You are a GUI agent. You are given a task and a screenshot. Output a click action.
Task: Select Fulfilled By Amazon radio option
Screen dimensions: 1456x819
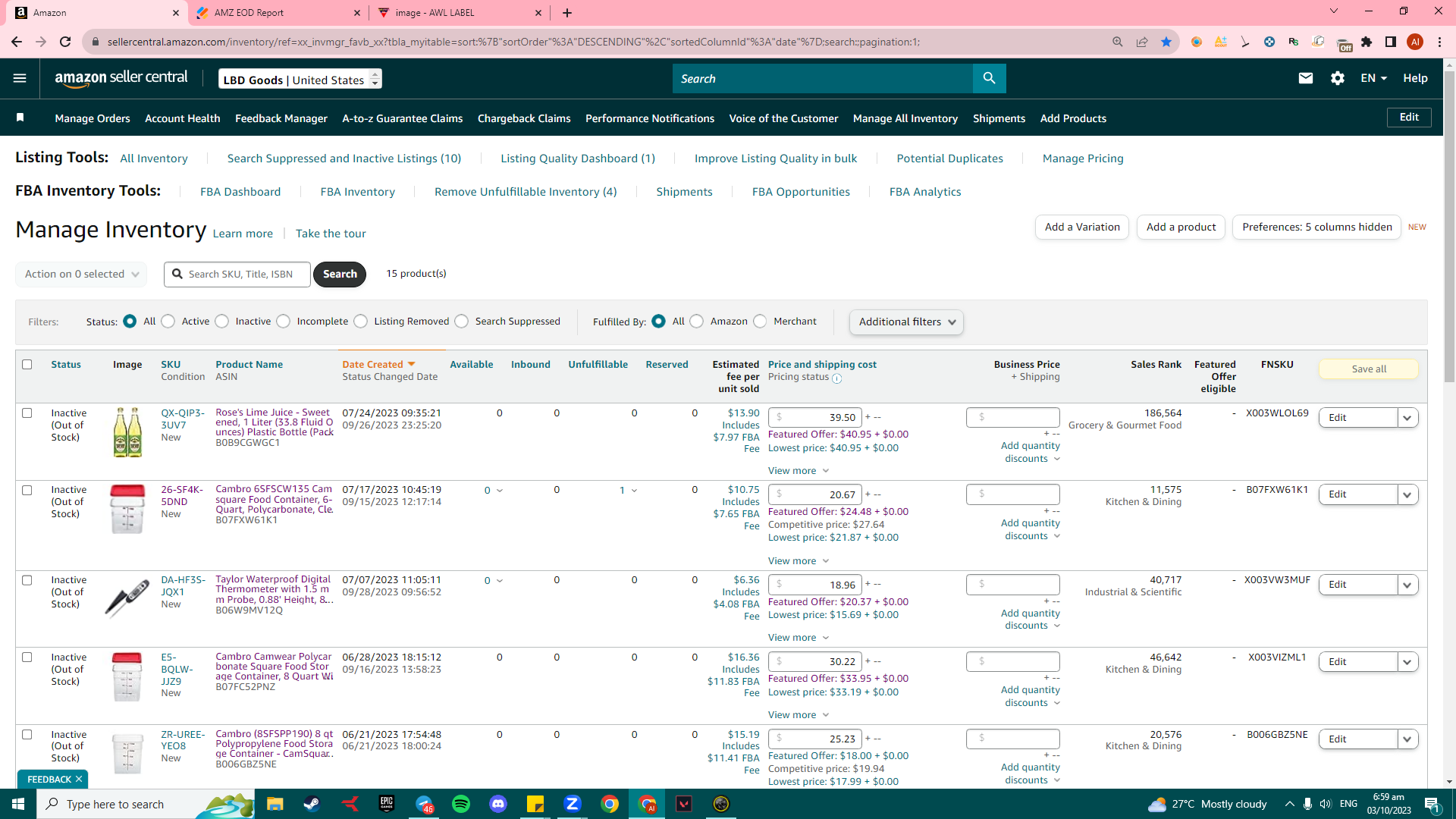(x=697, y=322)
